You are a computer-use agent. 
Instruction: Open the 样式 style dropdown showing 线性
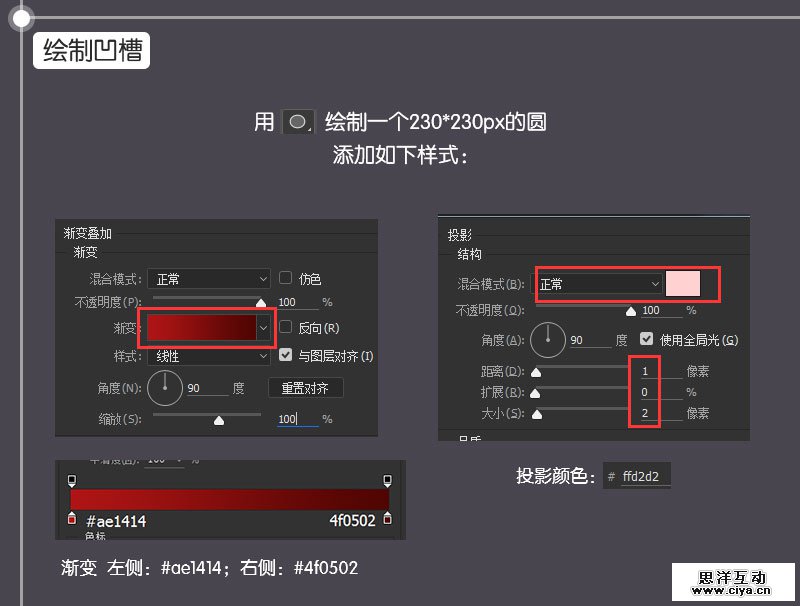(208, 356)
